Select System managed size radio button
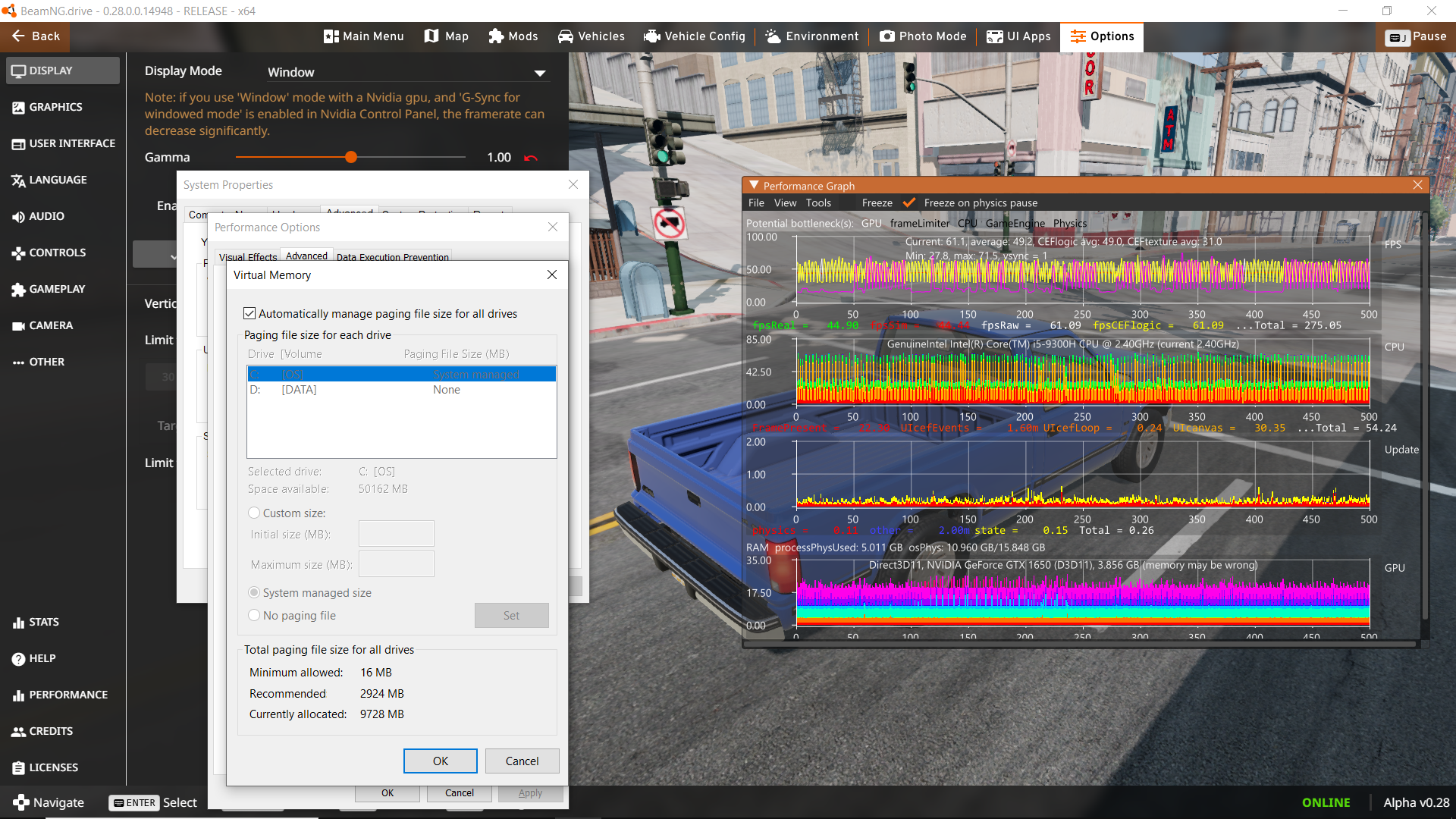Screen dimensions: 1456x819 (x=254, y=592)
